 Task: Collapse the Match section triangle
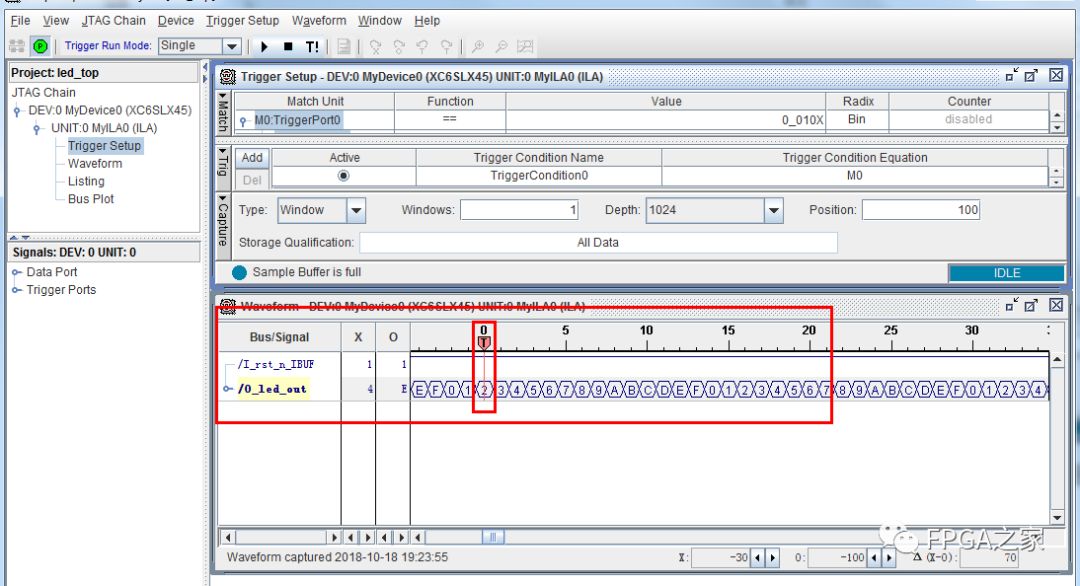222,96
